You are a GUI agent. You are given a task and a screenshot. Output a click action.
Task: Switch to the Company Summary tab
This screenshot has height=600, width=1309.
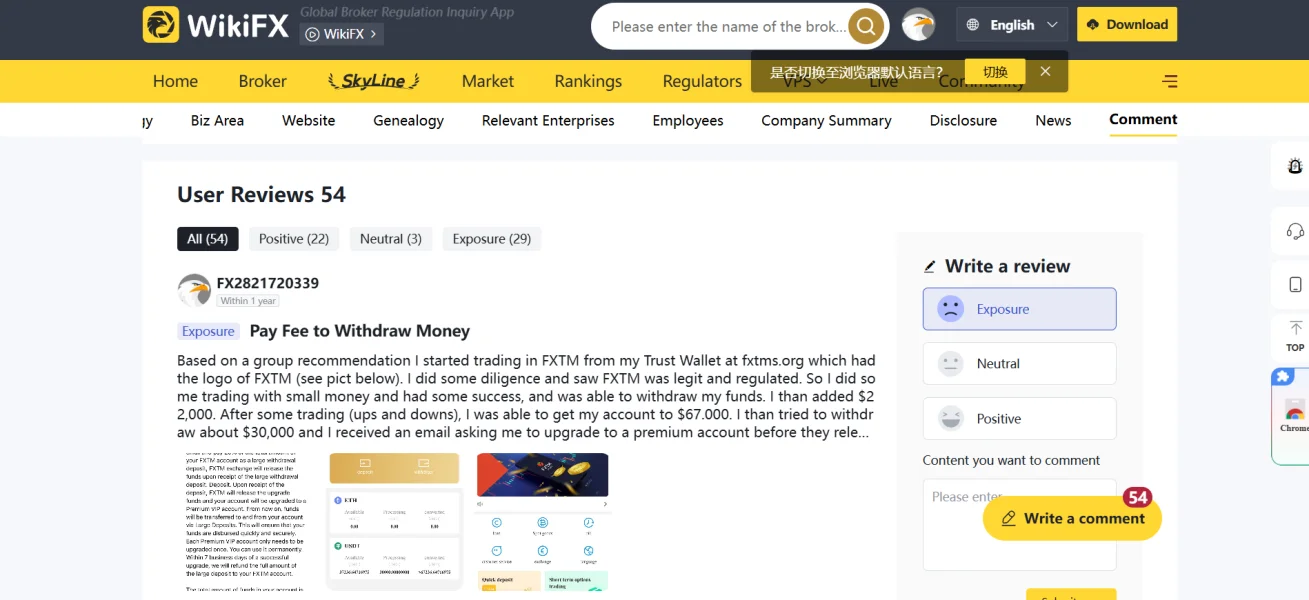(x=826, y=120)
